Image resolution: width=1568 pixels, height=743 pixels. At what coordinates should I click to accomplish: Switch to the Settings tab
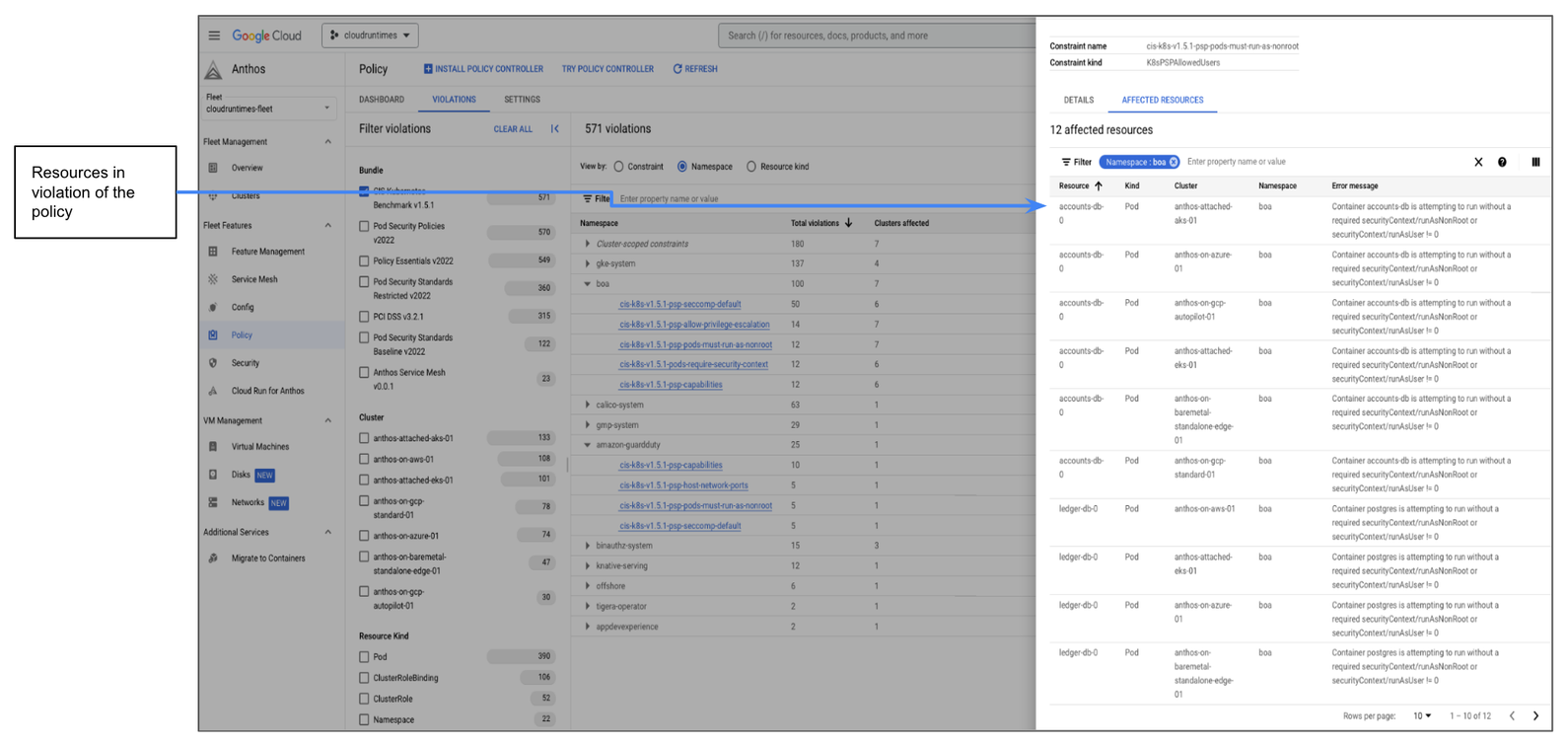coord(522,100)
